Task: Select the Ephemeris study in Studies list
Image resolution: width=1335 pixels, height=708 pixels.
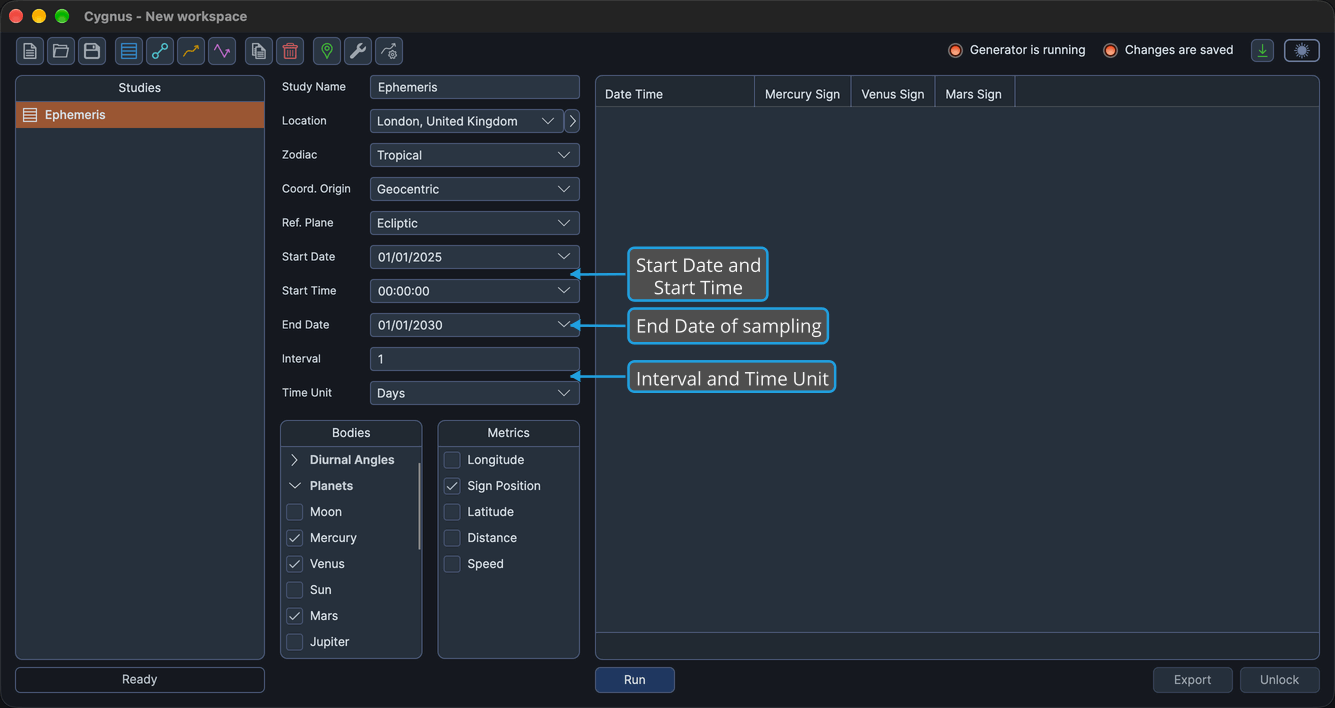Action: (140, 115)
